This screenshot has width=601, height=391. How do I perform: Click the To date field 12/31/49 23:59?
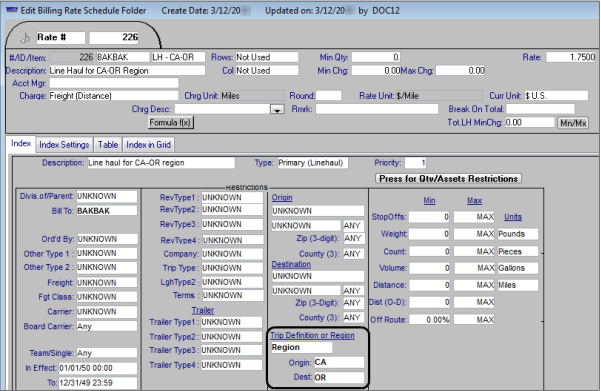pyautogui.click(x=98, y=383)
